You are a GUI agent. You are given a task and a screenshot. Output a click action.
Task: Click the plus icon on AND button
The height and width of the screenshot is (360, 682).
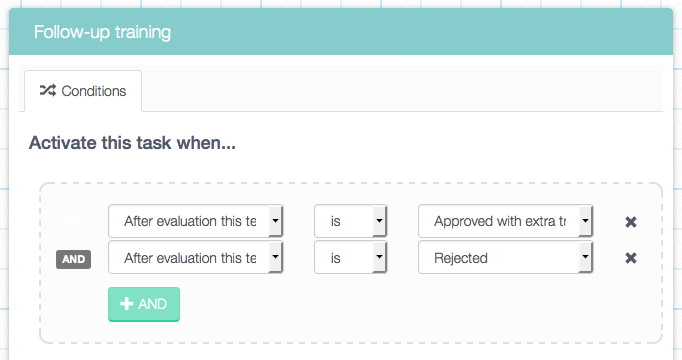click(127, 303)
